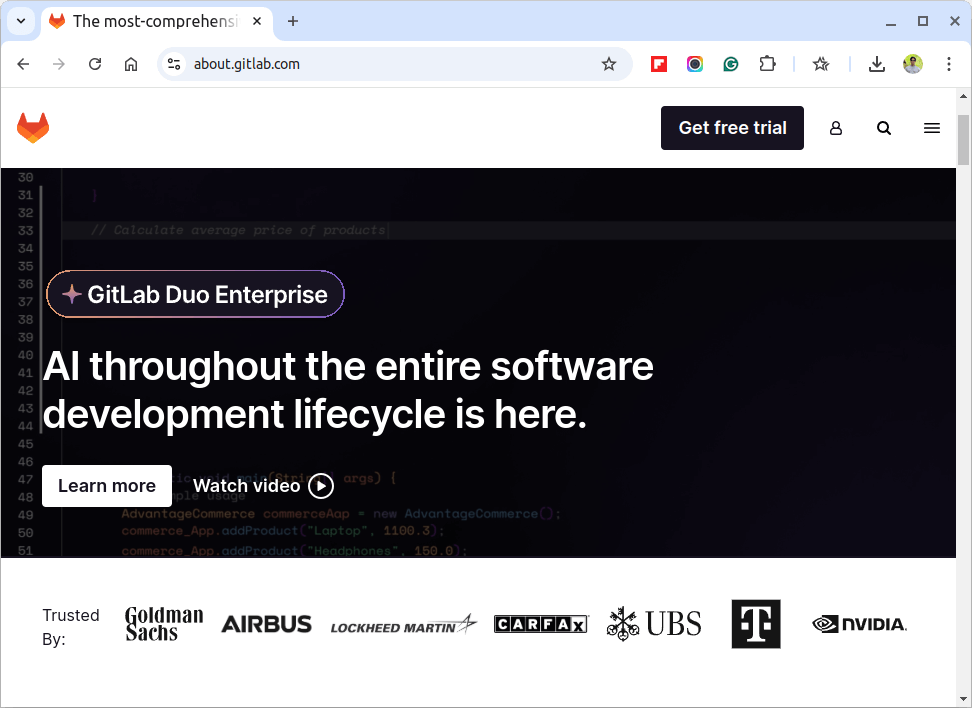Click the NVIDIA logo
The width and height of the screenshot is (972, 708).
point(859,624)
